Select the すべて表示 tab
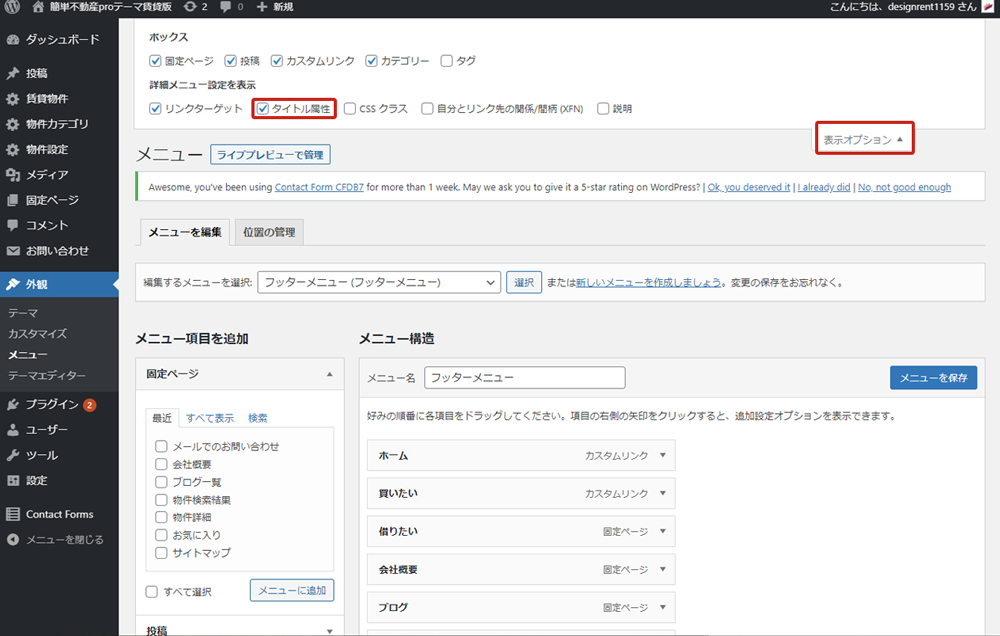 (x=210, y=418)
